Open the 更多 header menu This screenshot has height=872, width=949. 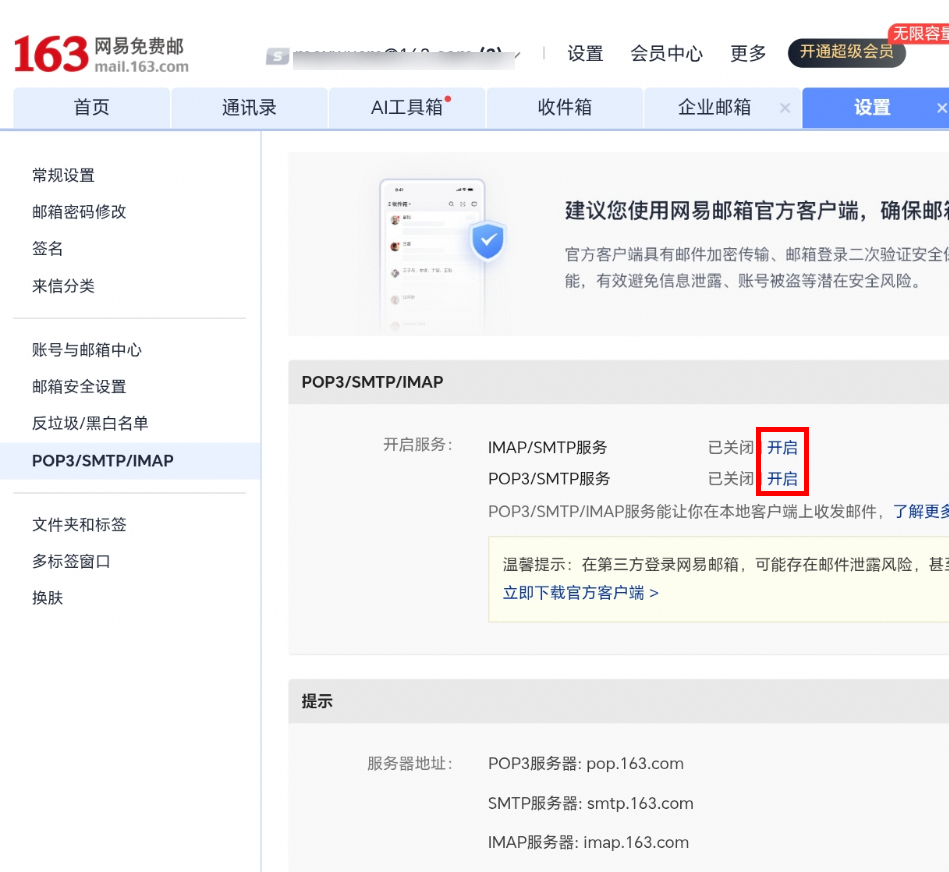[x=748, y=53]
